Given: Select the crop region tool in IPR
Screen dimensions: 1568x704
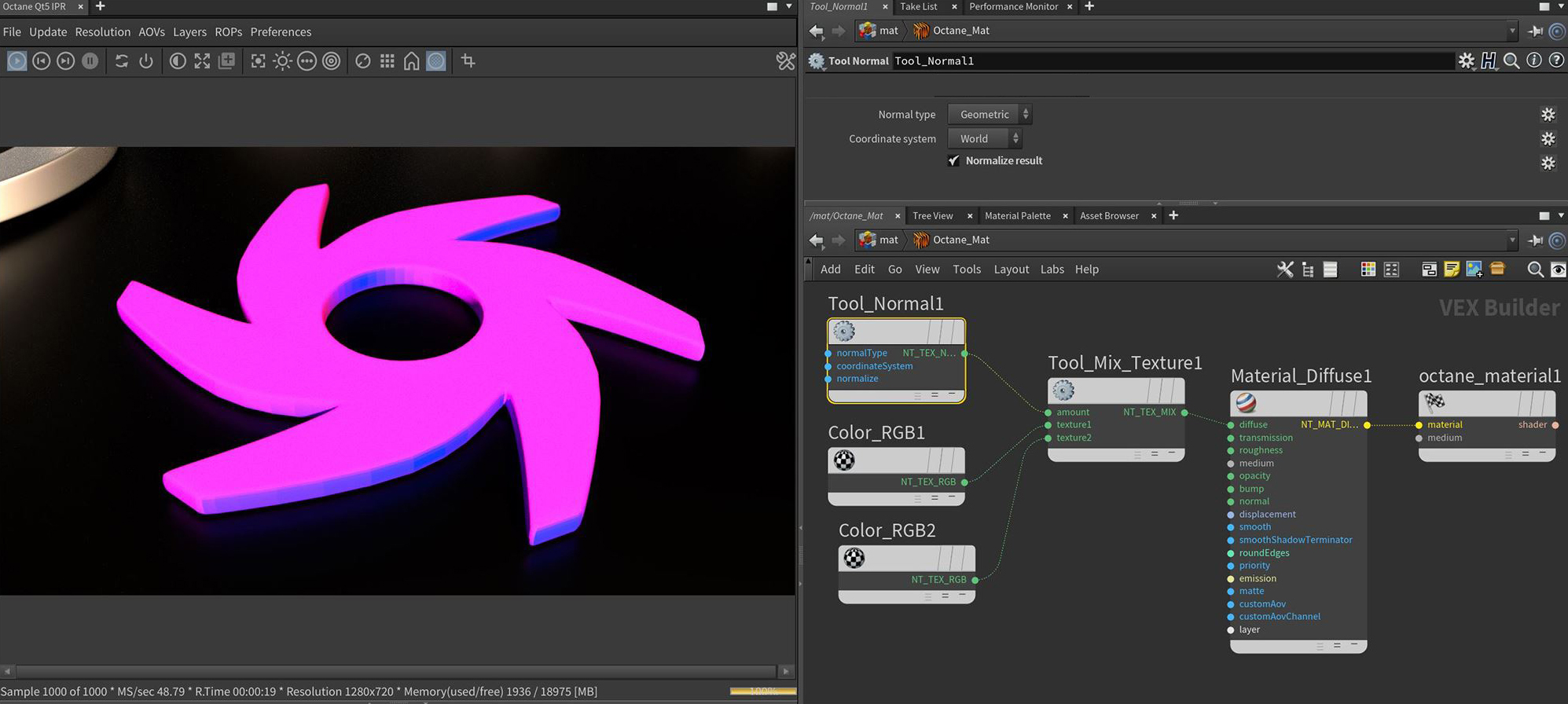Looking at the screenshot, I should point(468,61).
